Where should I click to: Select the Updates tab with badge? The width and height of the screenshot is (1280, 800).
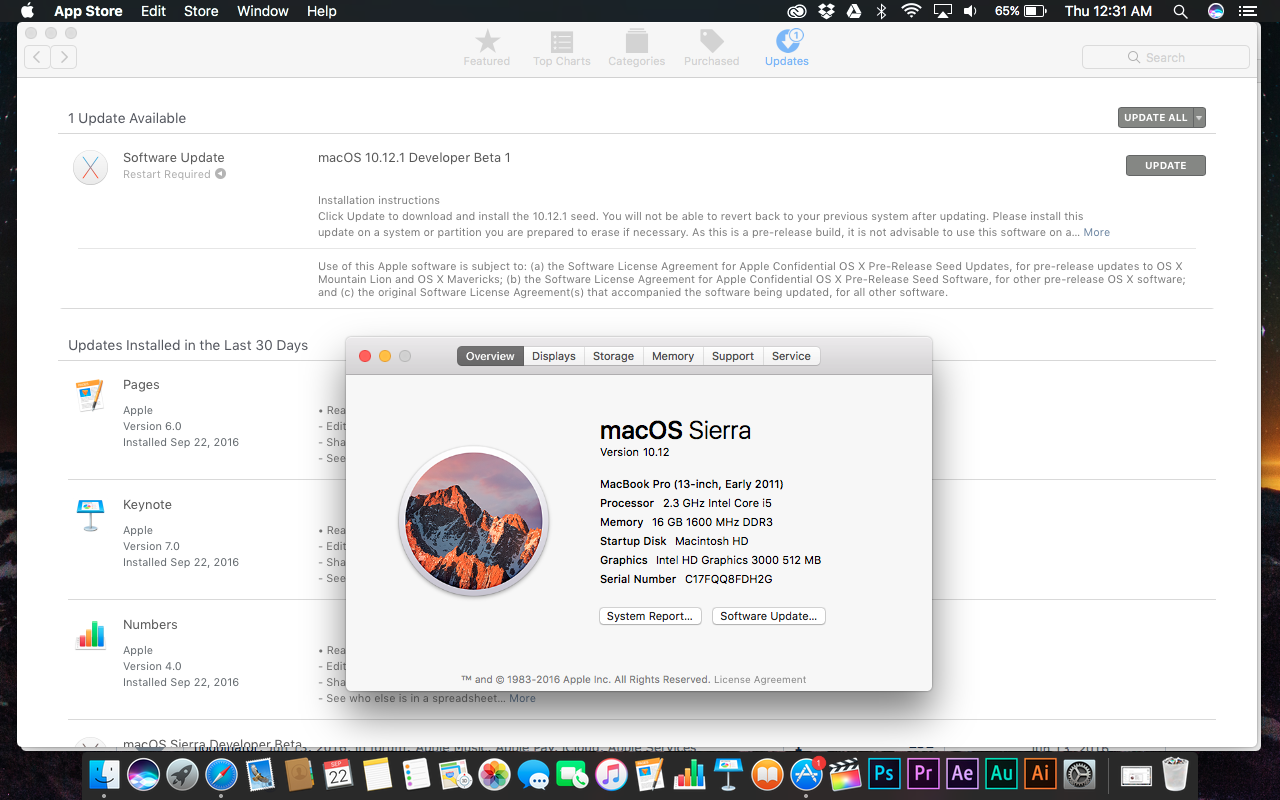787,47
